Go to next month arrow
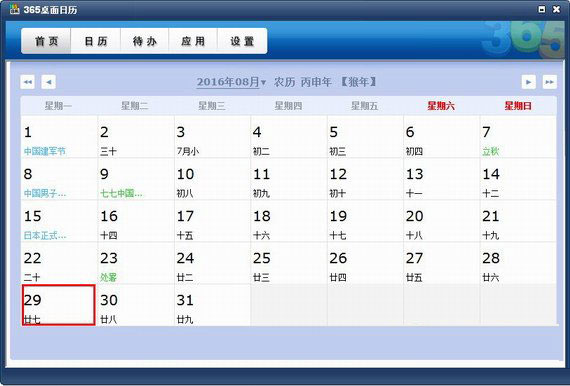This screenshot has height=386, width=570. [x=529, y=82]
